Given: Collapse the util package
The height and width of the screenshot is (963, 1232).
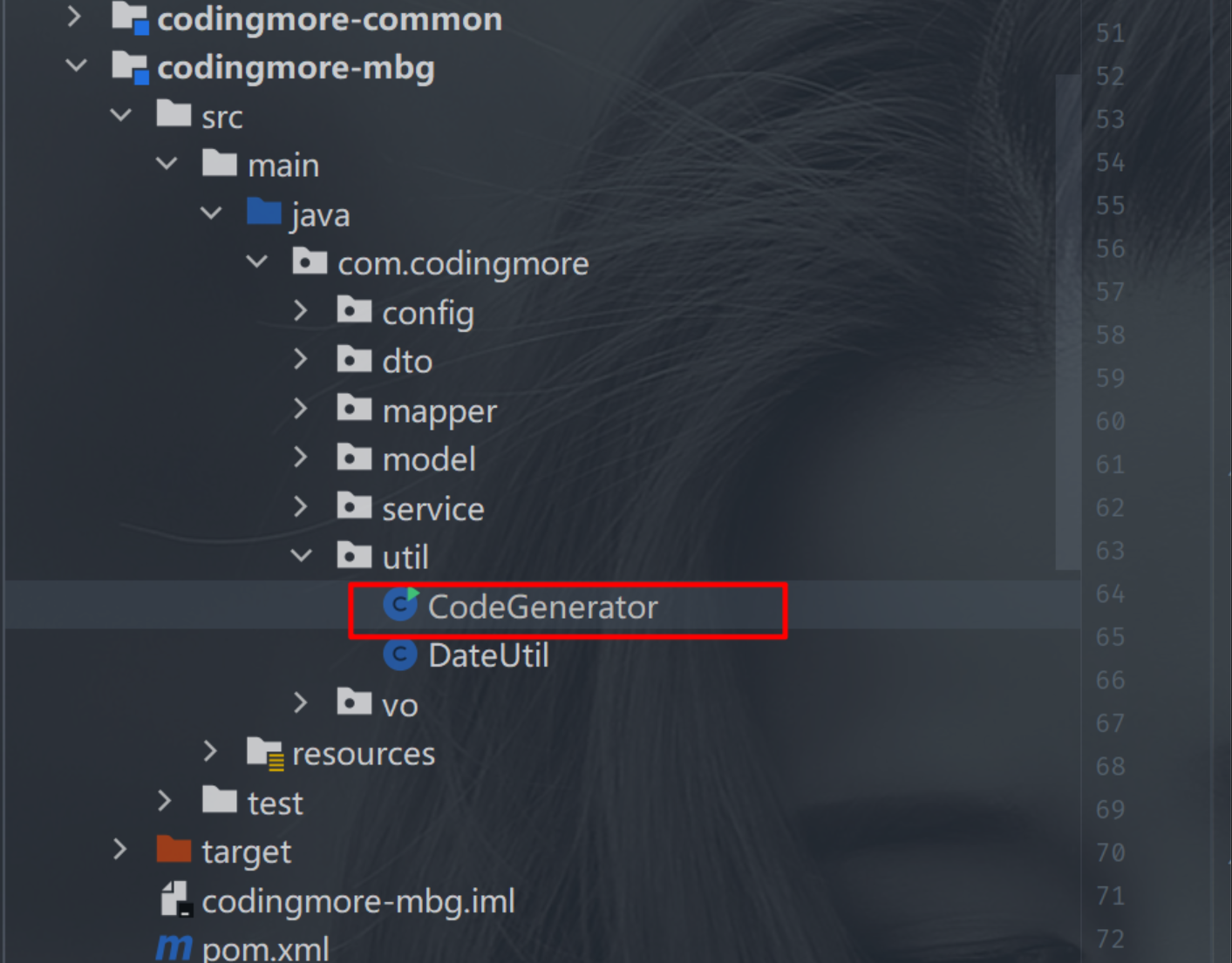Looking at the screenshot, I should [x=301, y=556].
